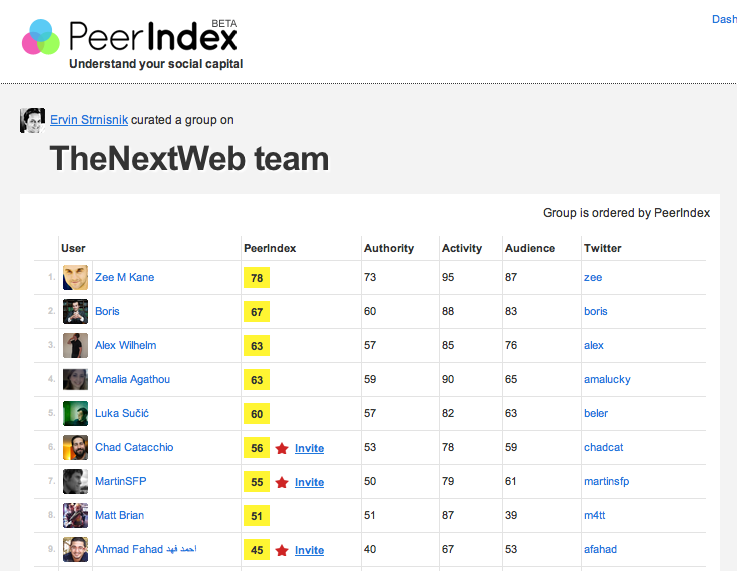
Task: Click Chad Catacchio's PeerIndex score 56
Action: click(x=257, y=448)
